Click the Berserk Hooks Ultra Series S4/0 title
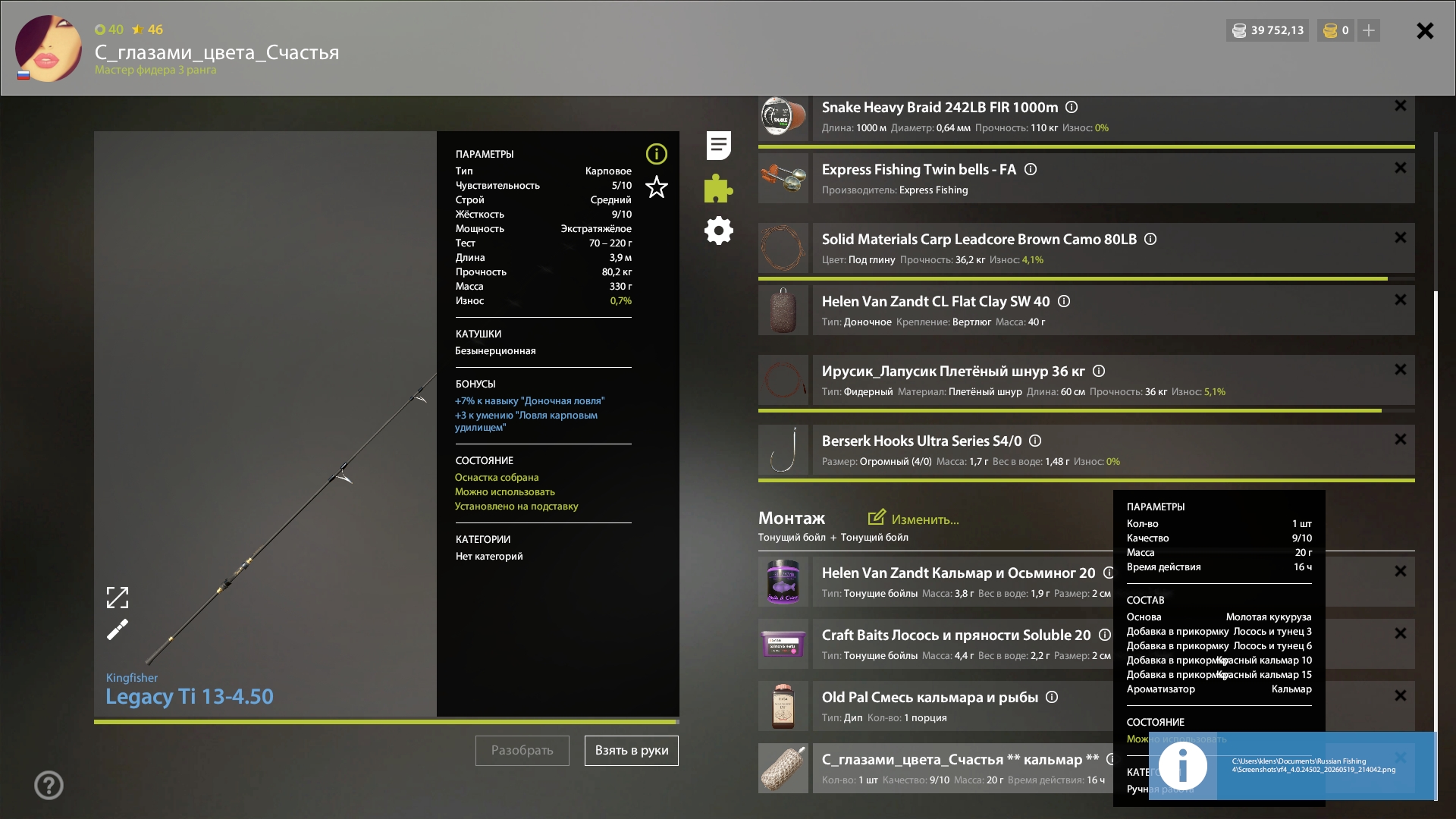Image resolution: width=1456 pixels, height=819 pixels. pyautogui.click(x=921, y=441)
